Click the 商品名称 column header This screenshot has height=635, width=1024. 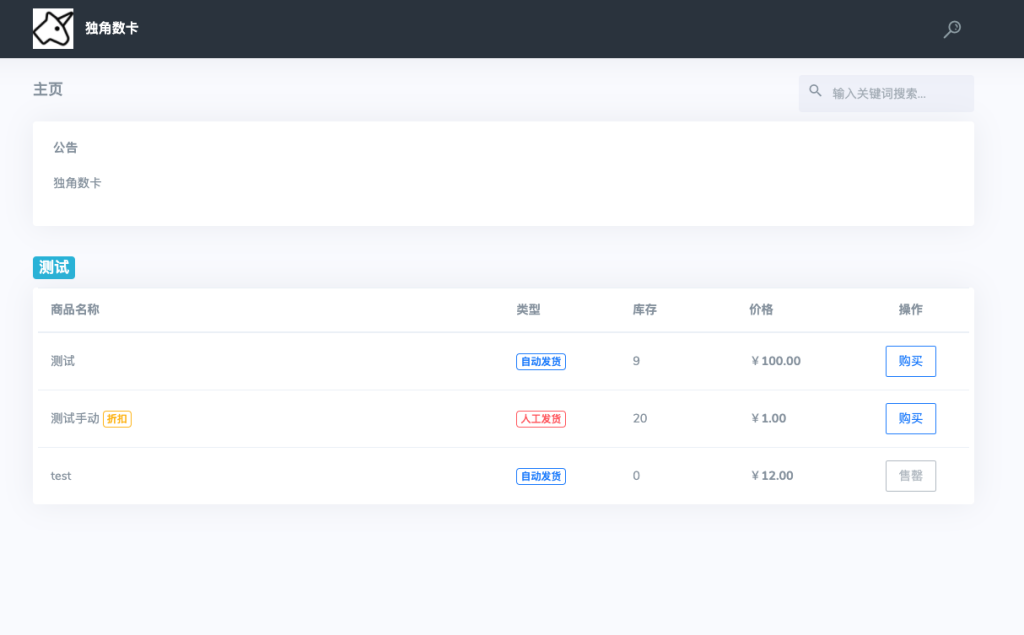(77, 310)
